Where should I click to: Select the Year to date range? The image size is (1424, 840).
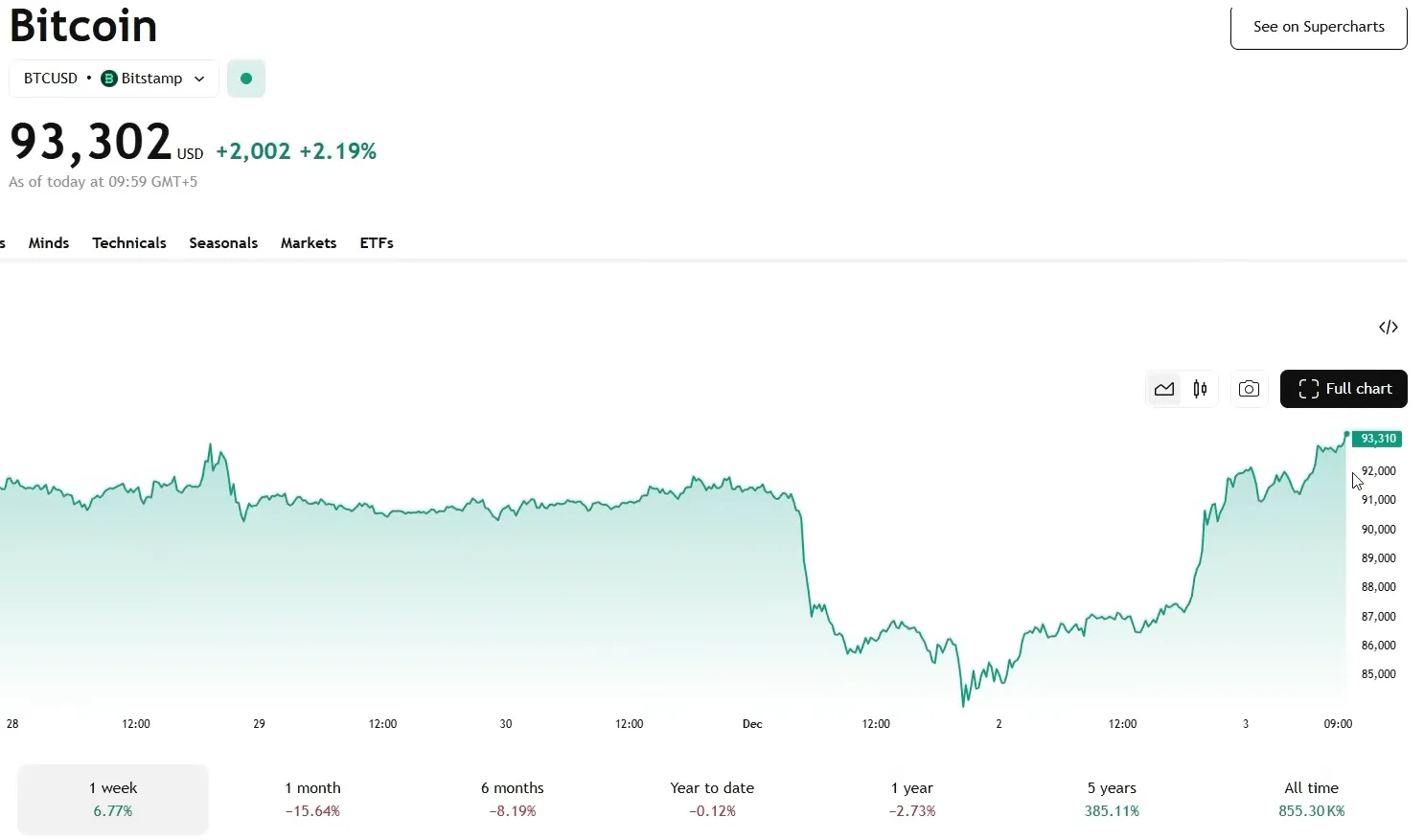[712, 799]
